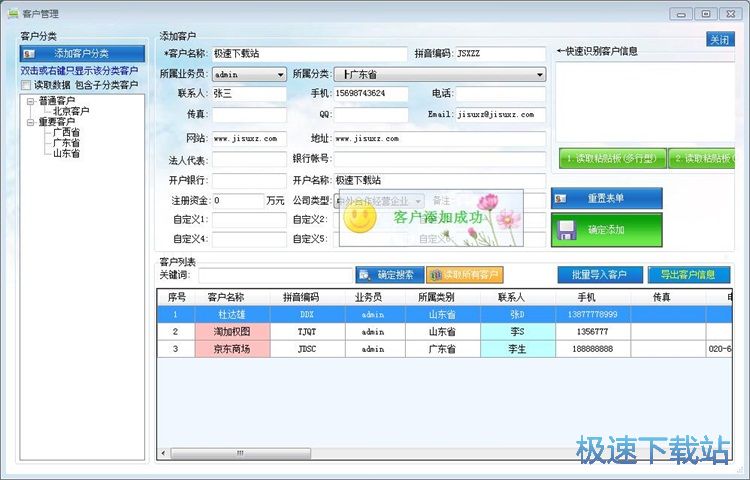The width and height of the screenshot is (750, 480).
Task: Click the left scroll arrow of customer list
Action: (164, 453)
